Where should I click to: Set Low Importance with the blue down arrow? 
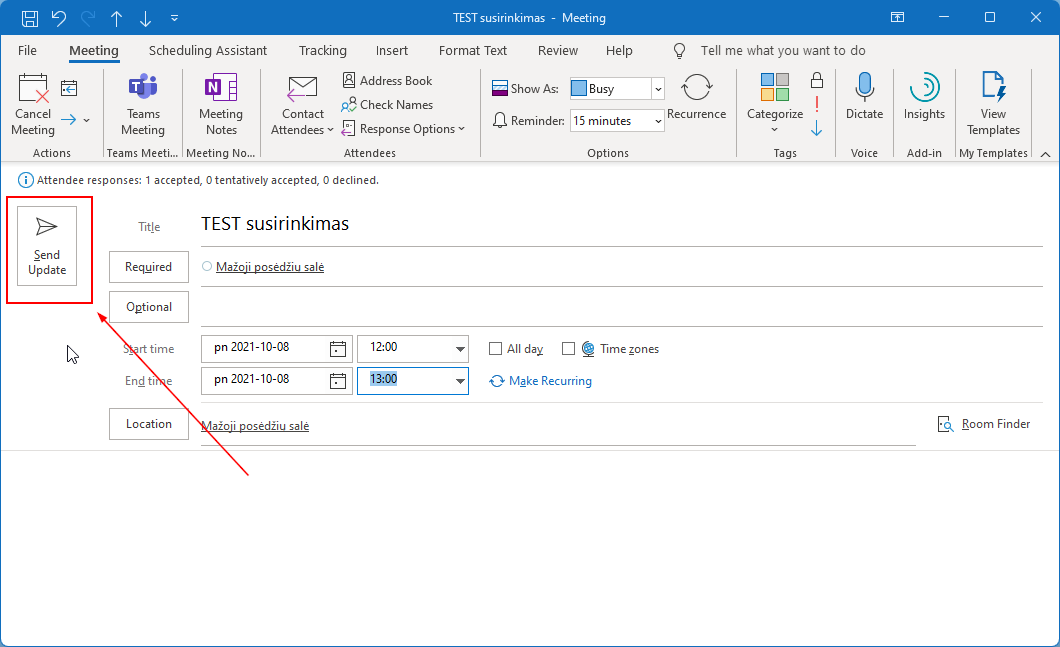click(x=817, y=128)
